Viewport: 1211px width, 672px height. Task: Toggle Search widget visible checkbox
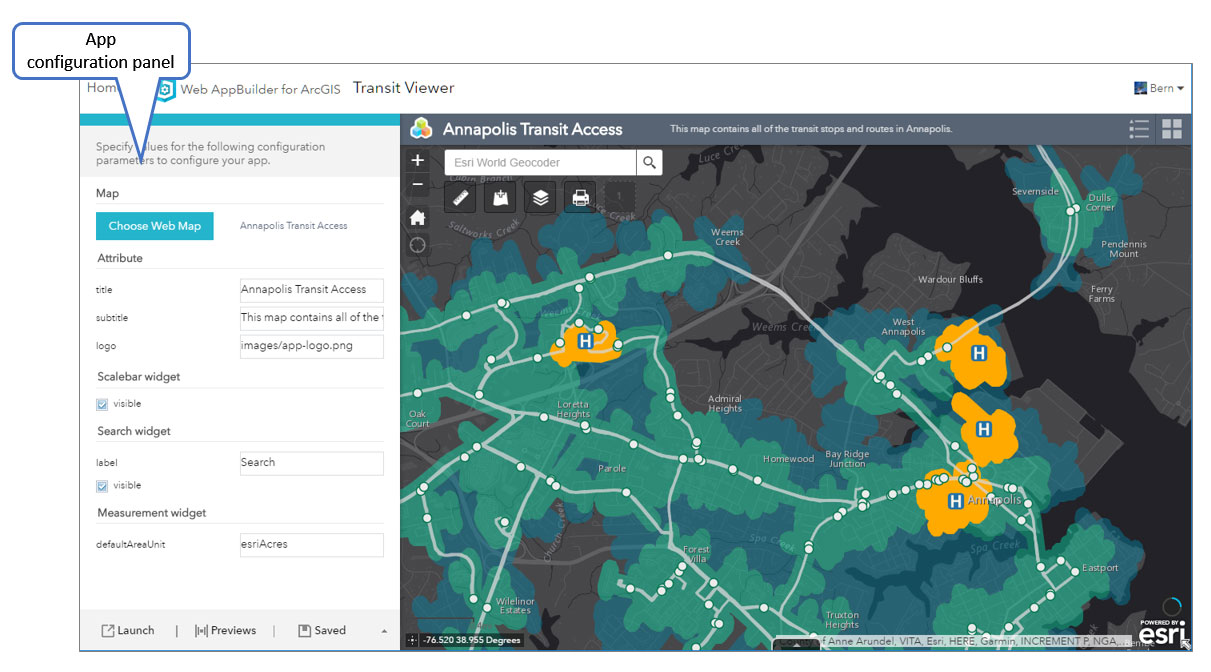click(102, 486)
